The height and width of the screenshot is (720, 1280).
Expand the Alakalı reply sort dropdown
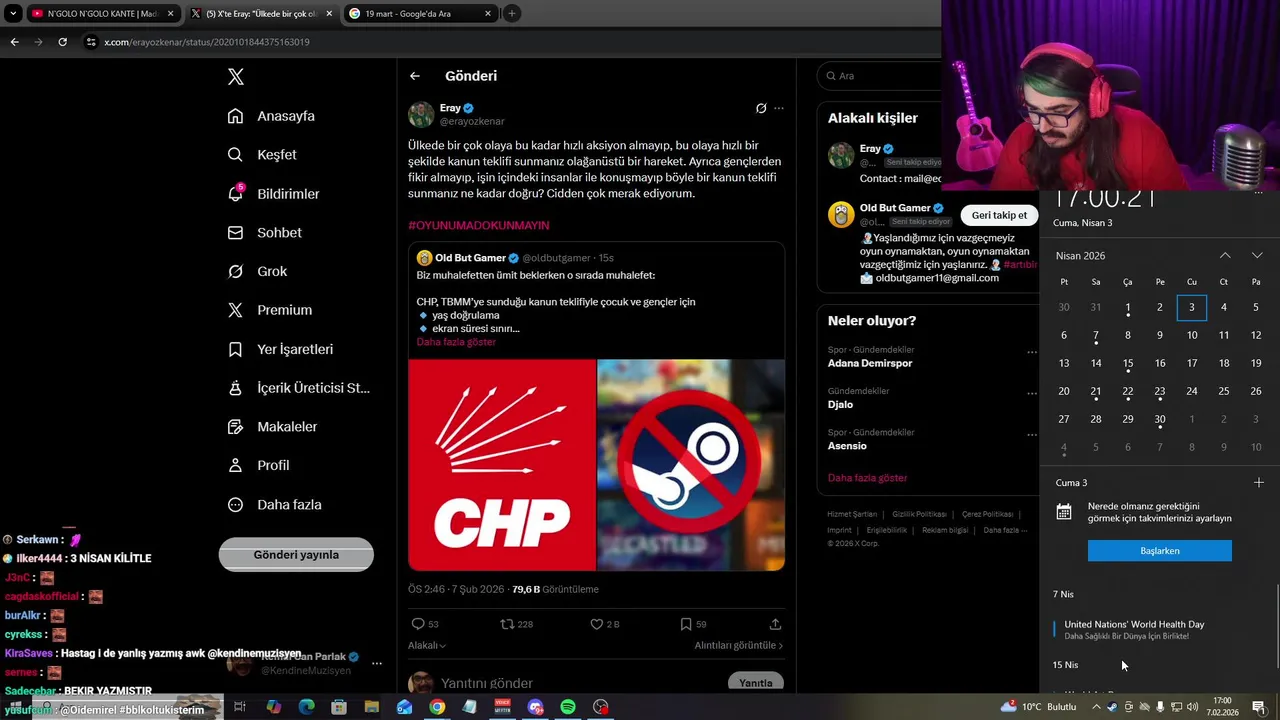tap(427, 646)
